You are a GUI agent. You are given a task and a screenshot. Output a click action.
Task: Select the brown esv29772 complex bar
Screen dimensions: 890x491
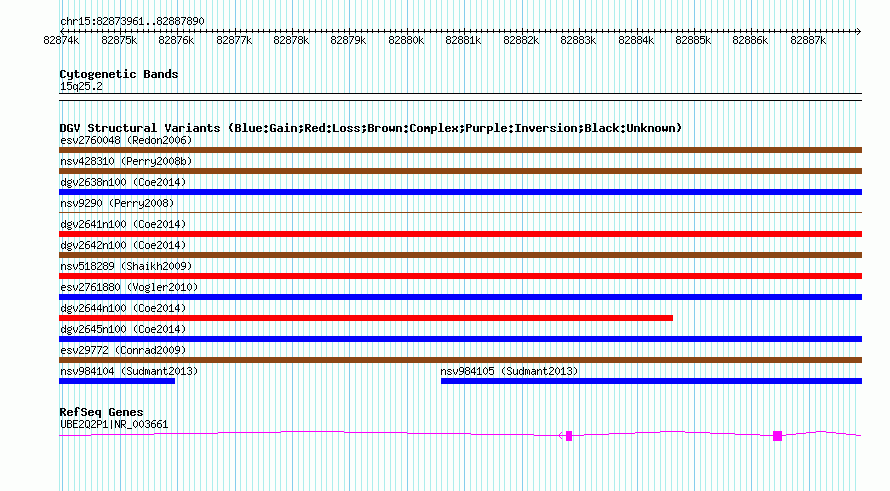click(460, 360)
